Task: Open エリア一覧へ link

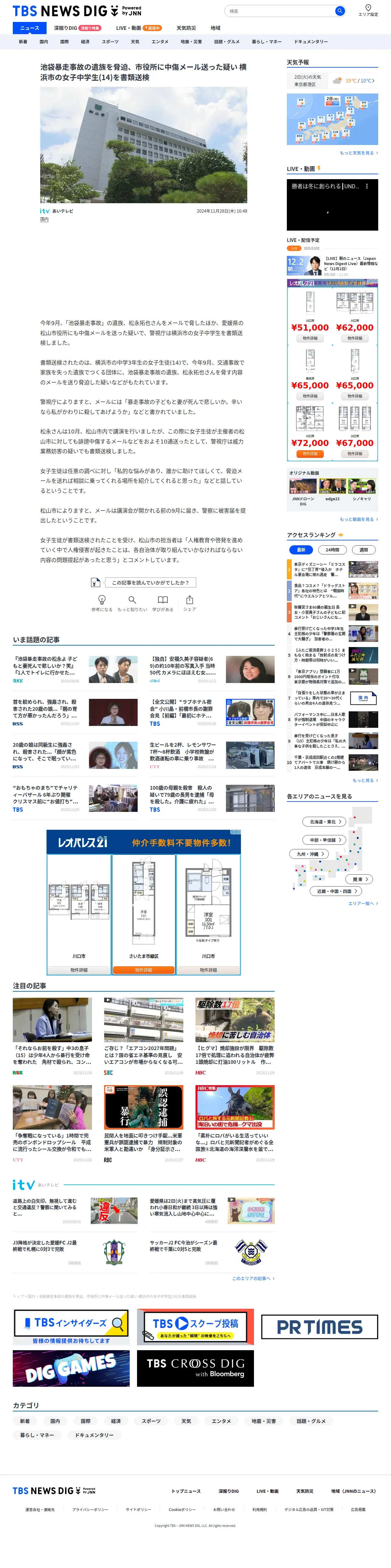Action: coord(363,903)
